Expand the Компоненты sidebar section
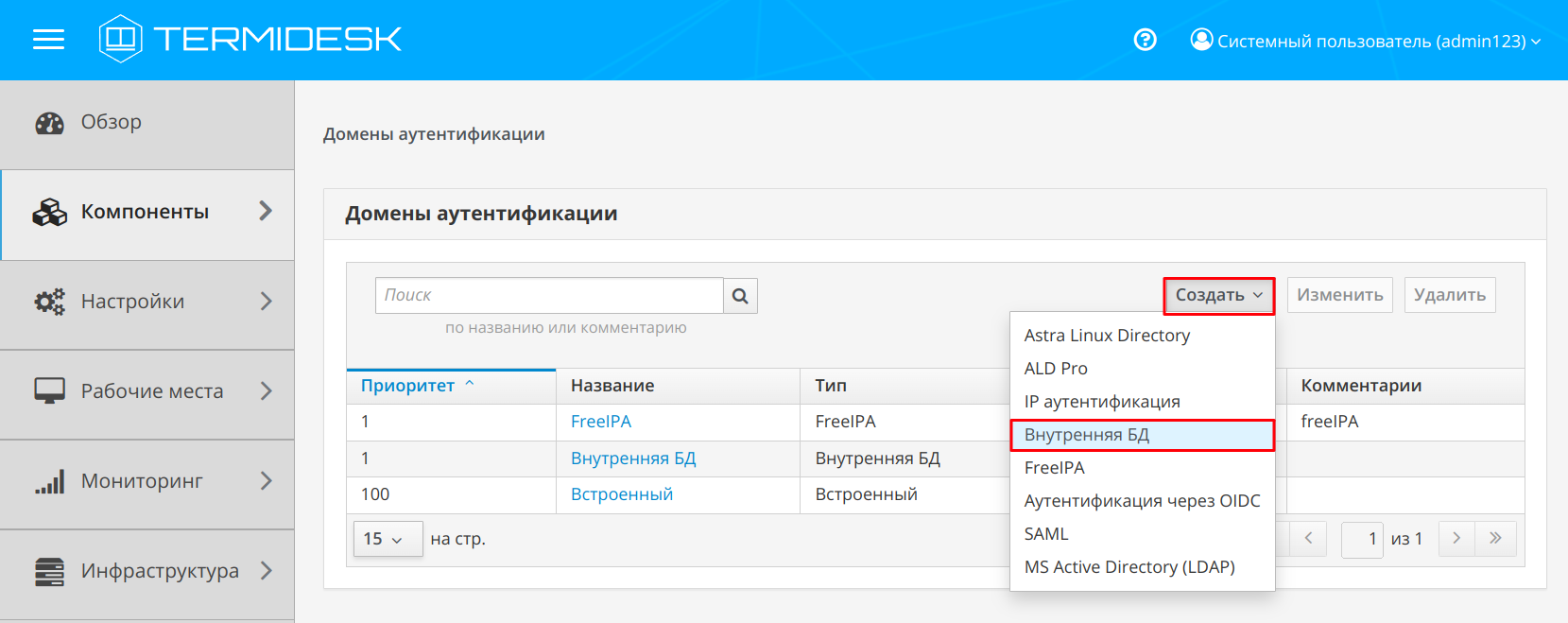Viewport: 1568px width, 623px height. [x=146, y=213]
